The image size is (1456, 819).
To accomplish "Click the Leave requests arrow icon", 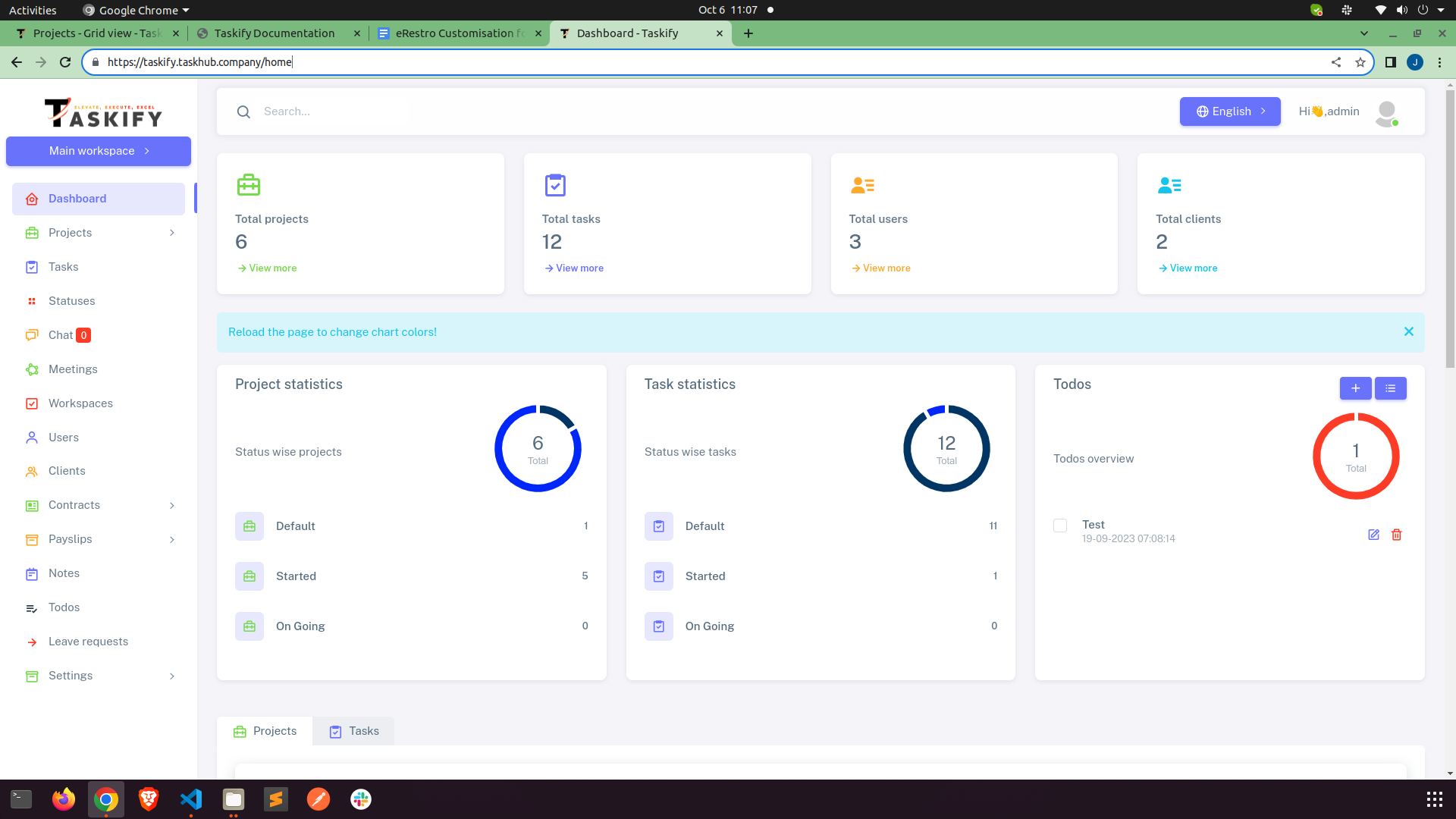I will (x=31, y=642).
